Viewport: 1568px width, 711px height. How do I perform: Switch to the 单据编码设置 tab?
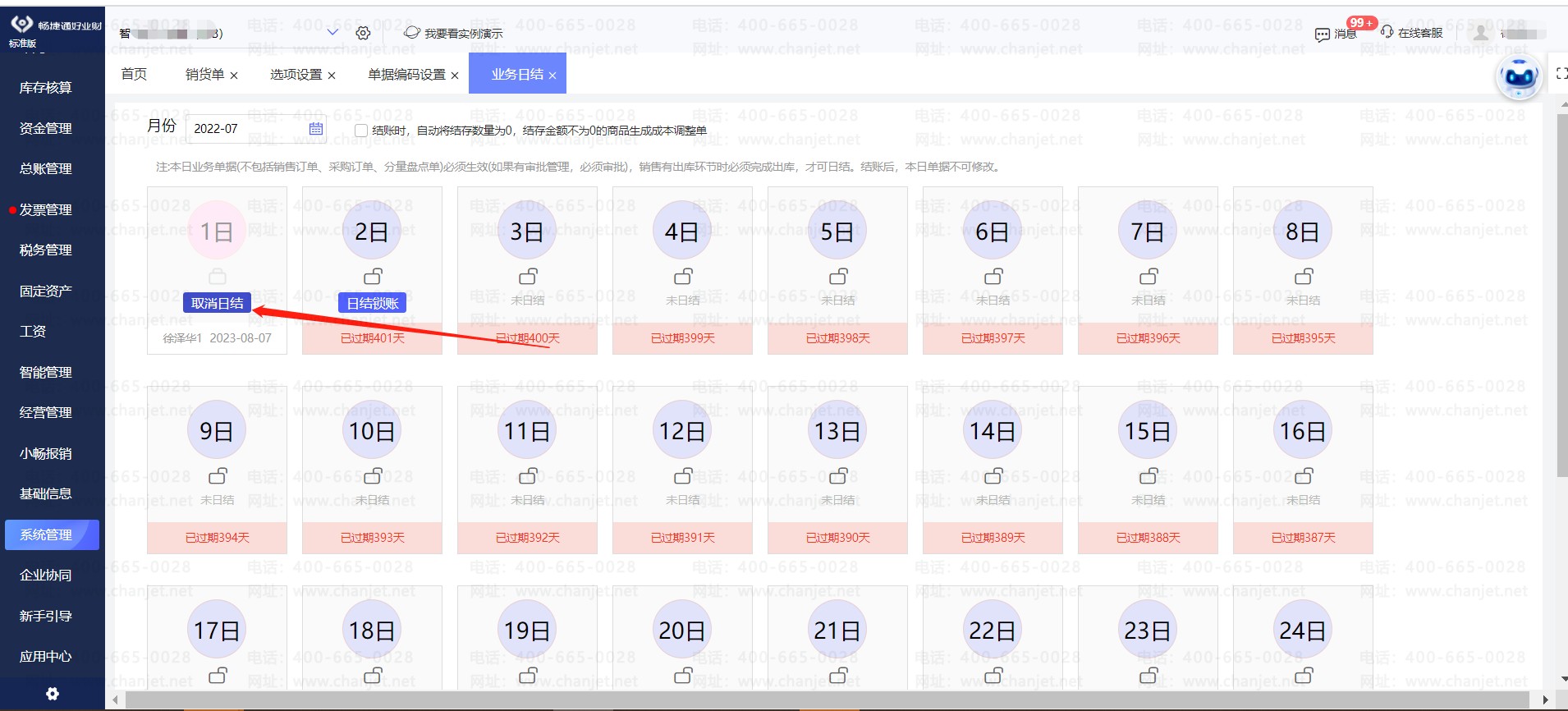click(406, 75)
